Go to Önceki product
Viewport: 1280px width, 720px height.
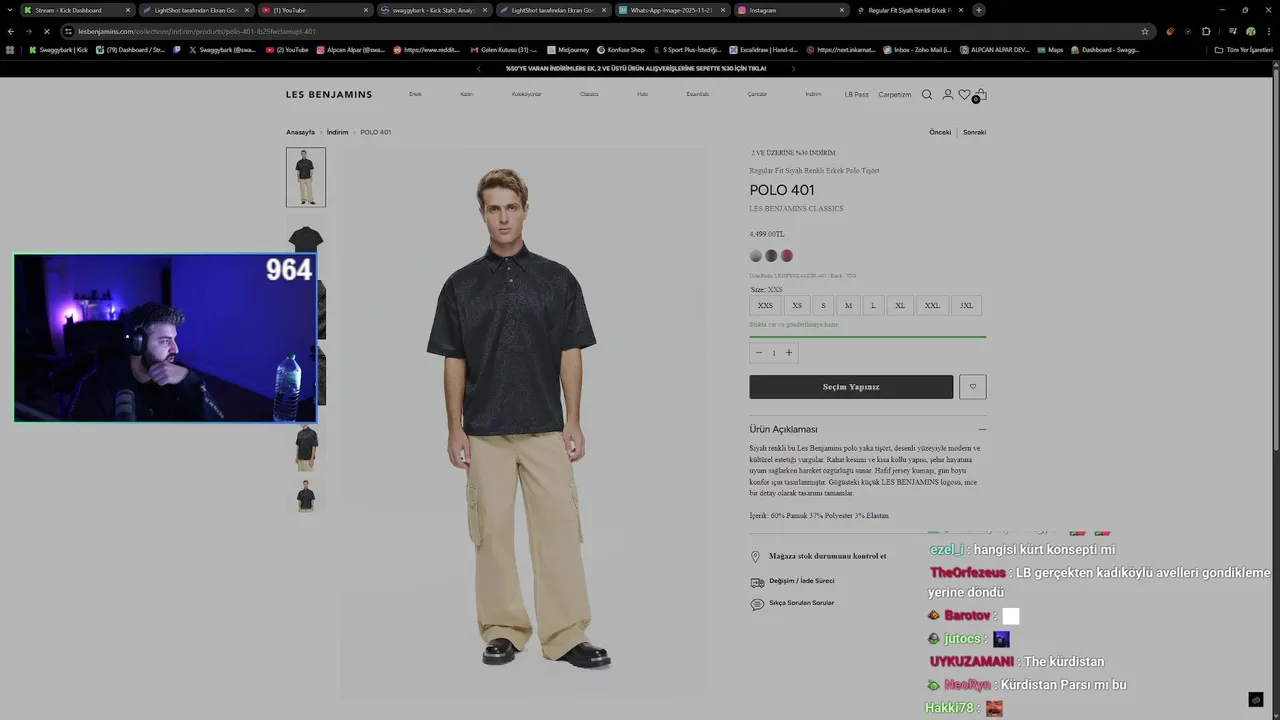[x=940, y=132]
